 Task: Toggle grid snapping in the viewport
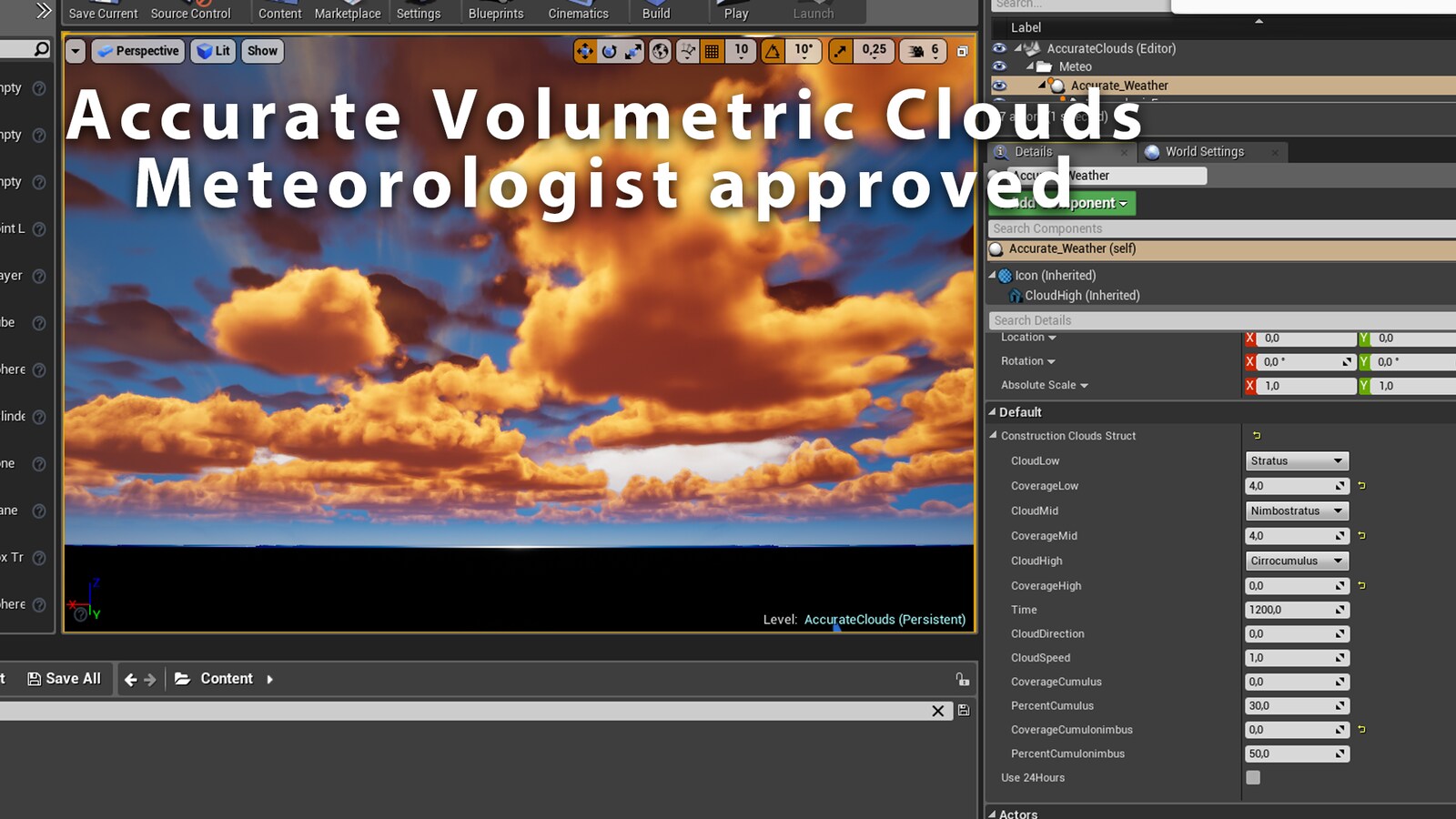(710, 51)
